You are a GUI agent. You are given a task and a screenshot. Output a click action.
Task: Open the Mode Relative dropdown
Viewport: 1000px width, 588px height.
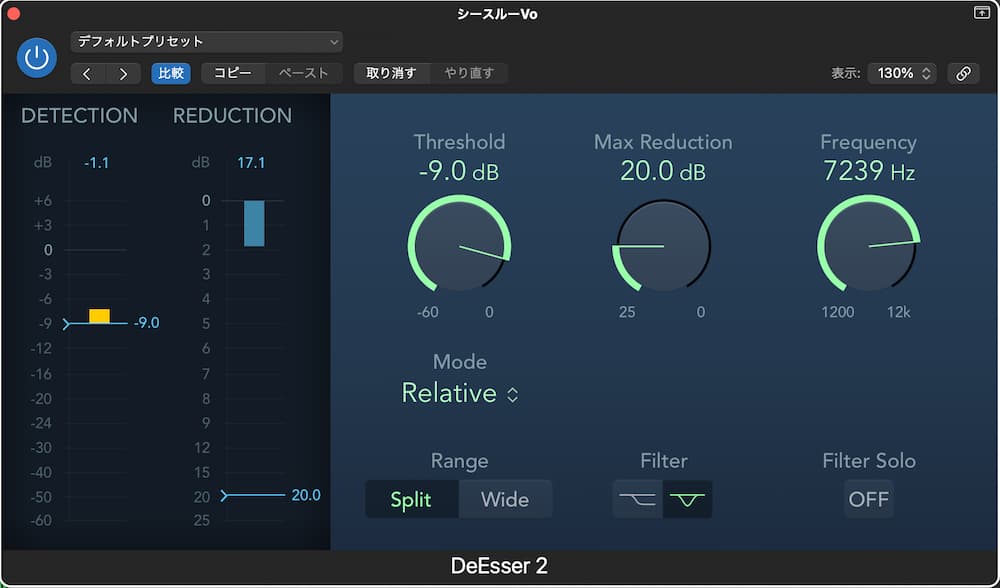[460, 393]
